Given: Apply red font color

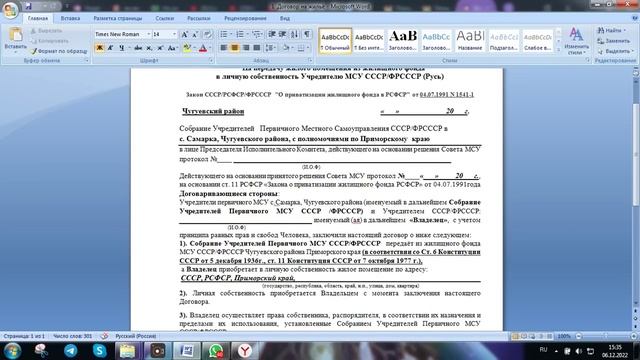Looking at the screenshot, I should 203,48.
